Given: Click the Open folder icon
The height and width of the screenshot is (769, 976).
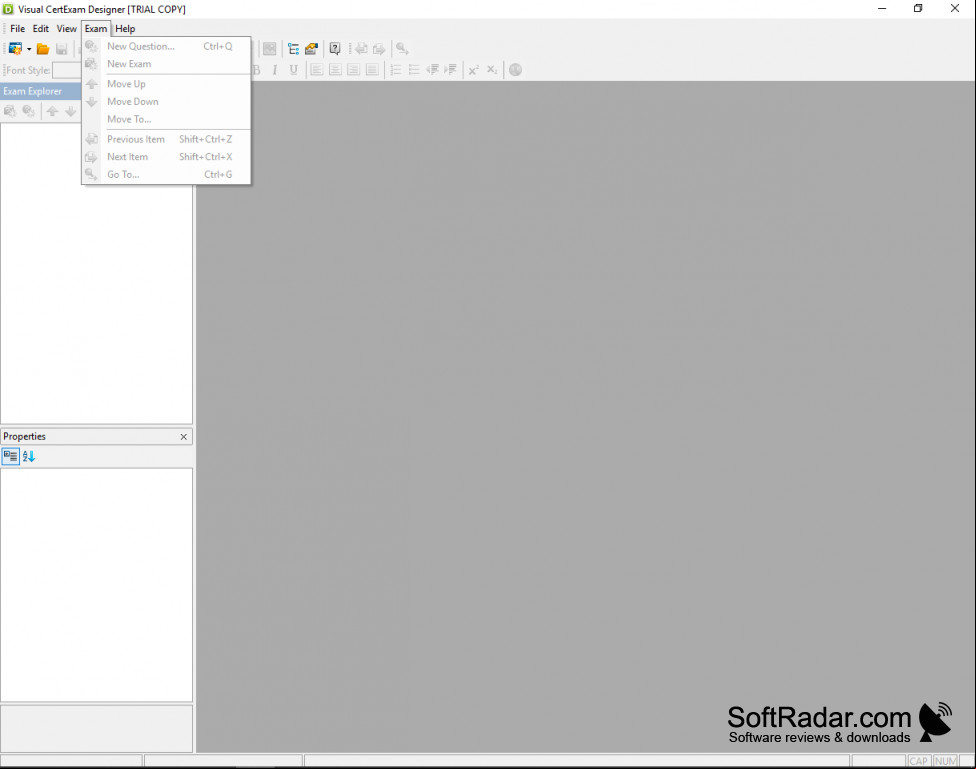Looking at the screenshot, I should [x=43, y=49].
